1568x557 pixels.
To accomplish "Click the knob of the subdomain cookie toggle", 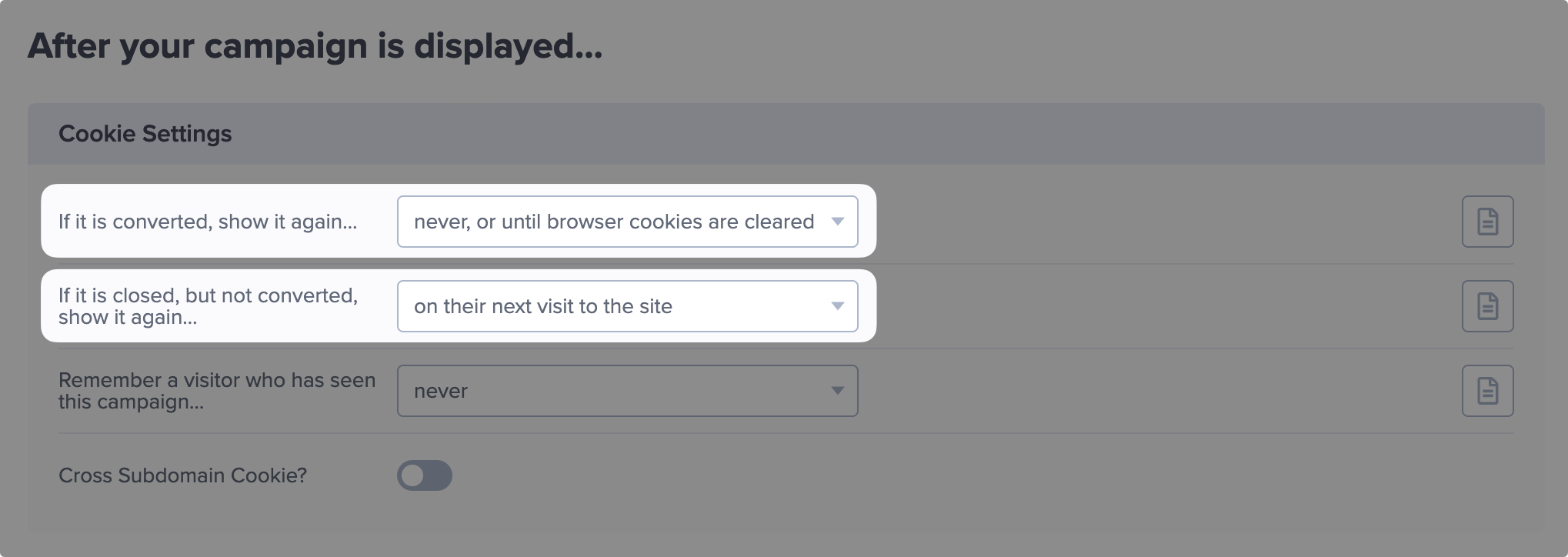I will 412,475.
